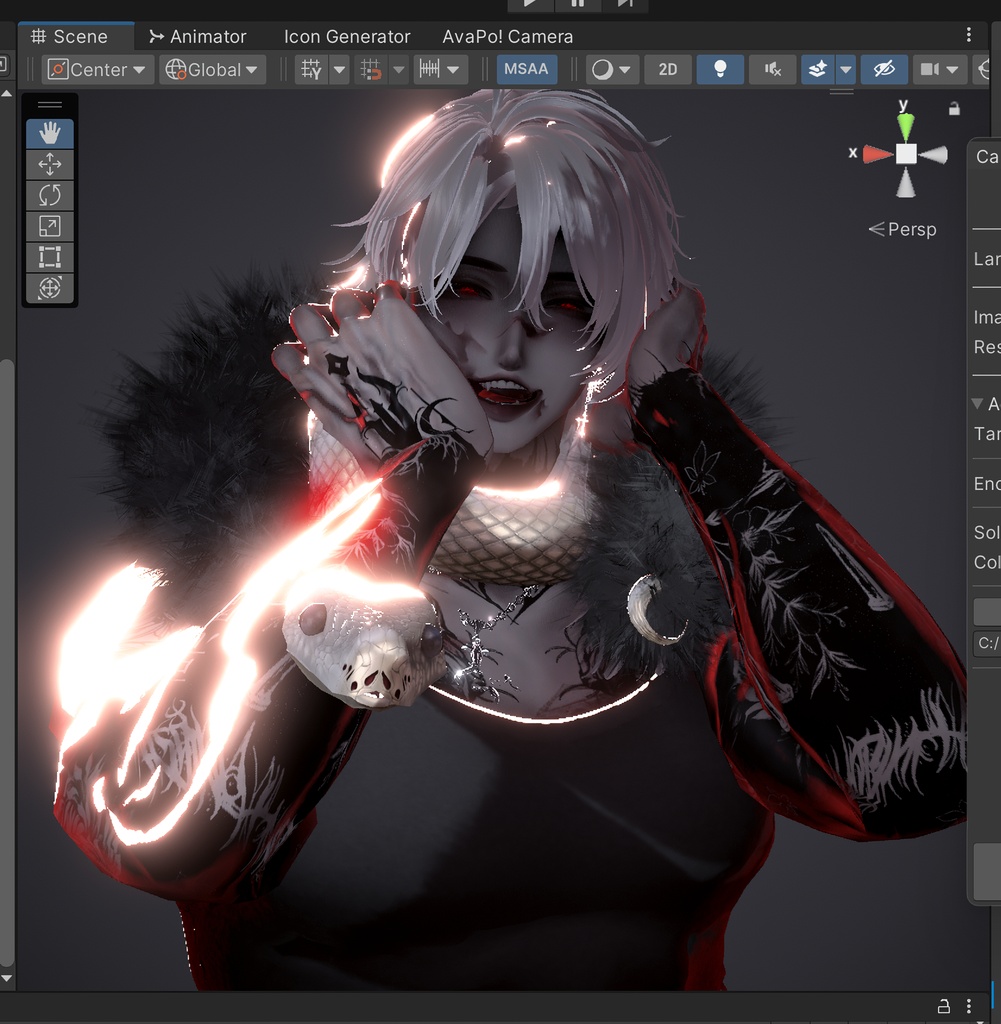Select the Rotate tool
The height and width of the screenshot is (1024, 1001).
click(x=50, y=195)
